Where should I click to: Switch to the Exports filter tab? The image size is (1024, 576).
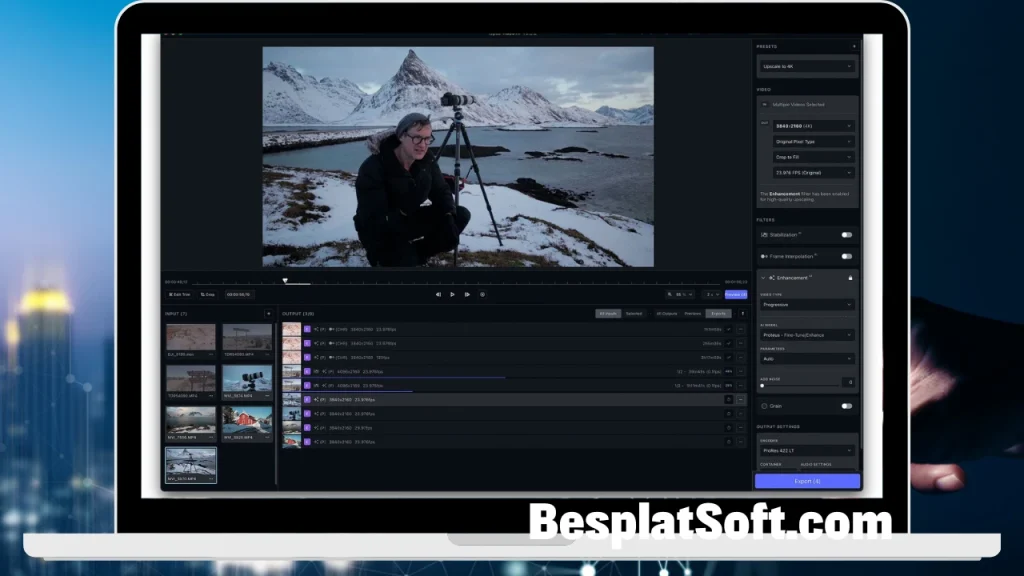point(719,314)
